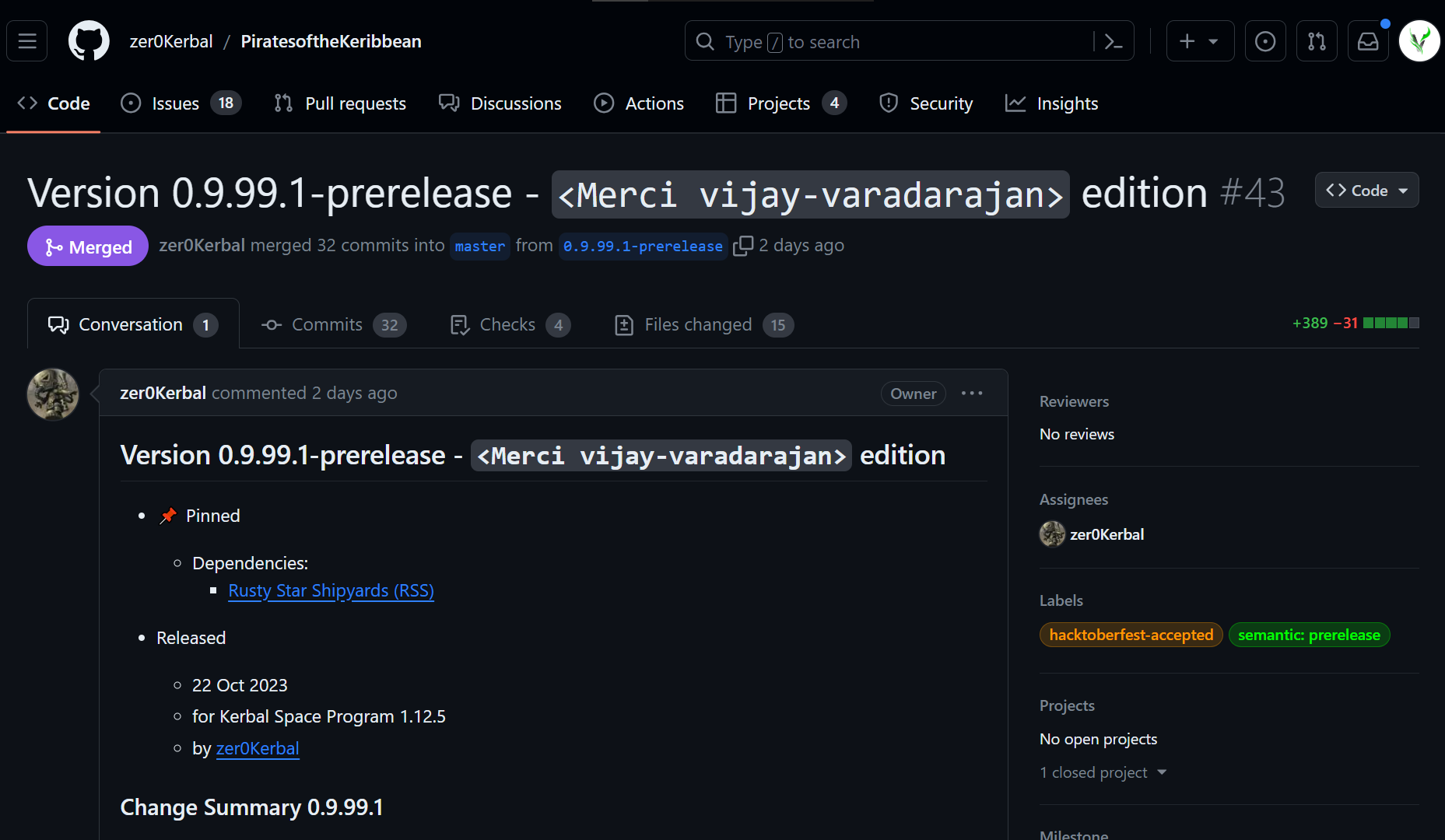Open Rusty Star Shipyards (RSS) link
This screenshot has height=840, width=1445.
(331, 590)
